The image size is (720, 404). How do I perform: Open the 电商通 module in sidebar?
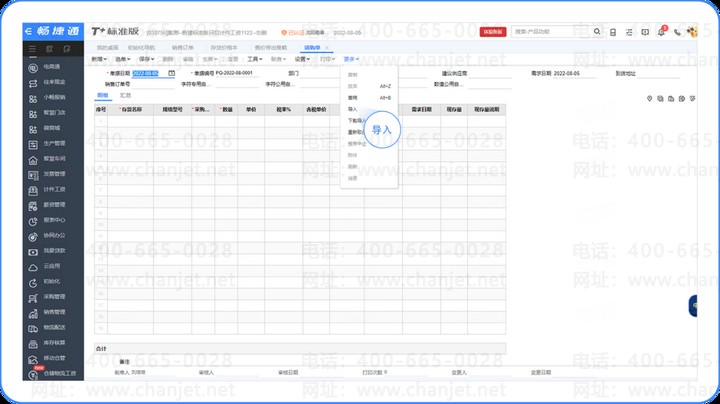[x=51, y=67]
